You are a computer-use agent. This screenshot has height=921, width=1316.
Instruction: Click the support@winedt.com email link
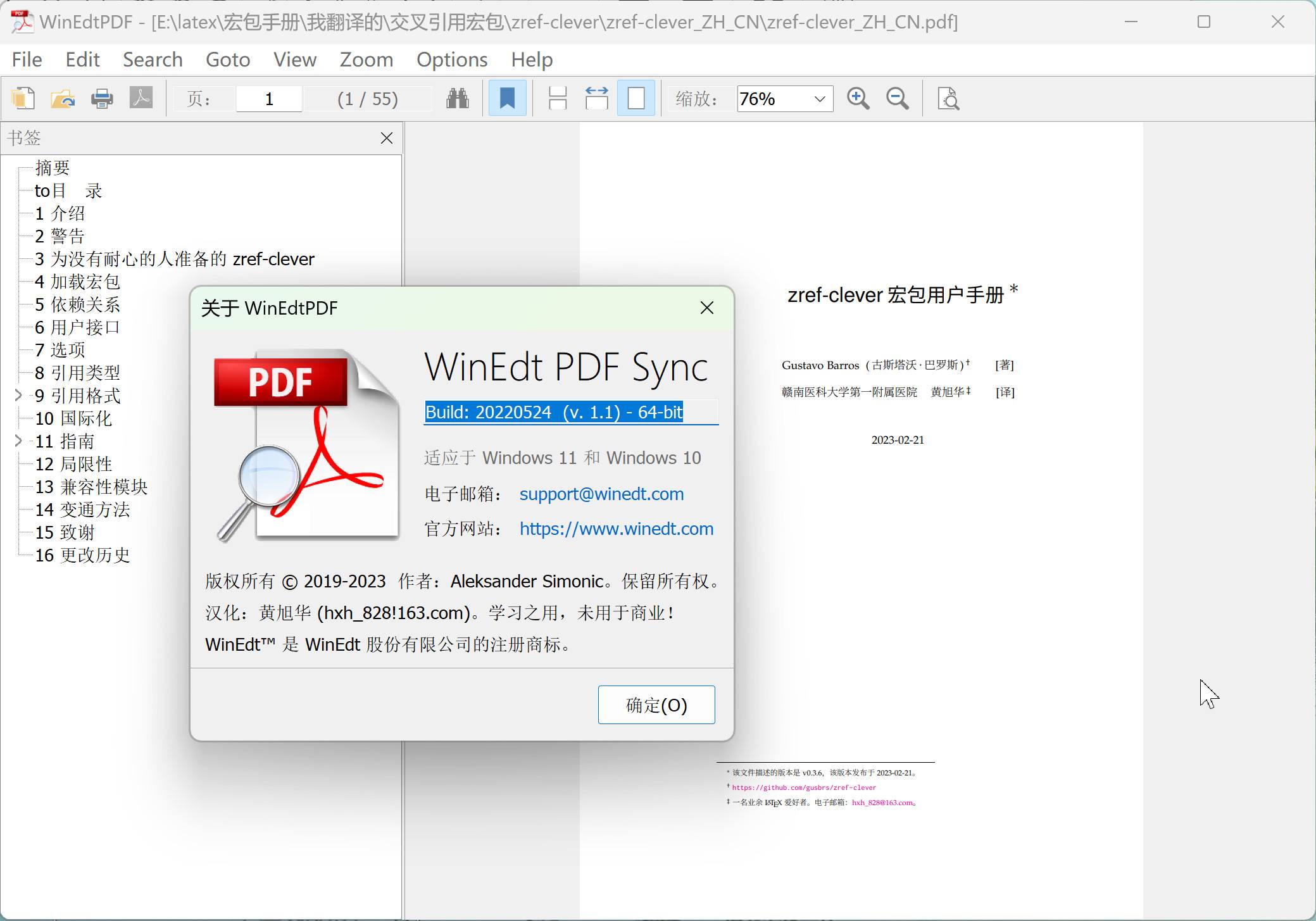click(601, 494)
